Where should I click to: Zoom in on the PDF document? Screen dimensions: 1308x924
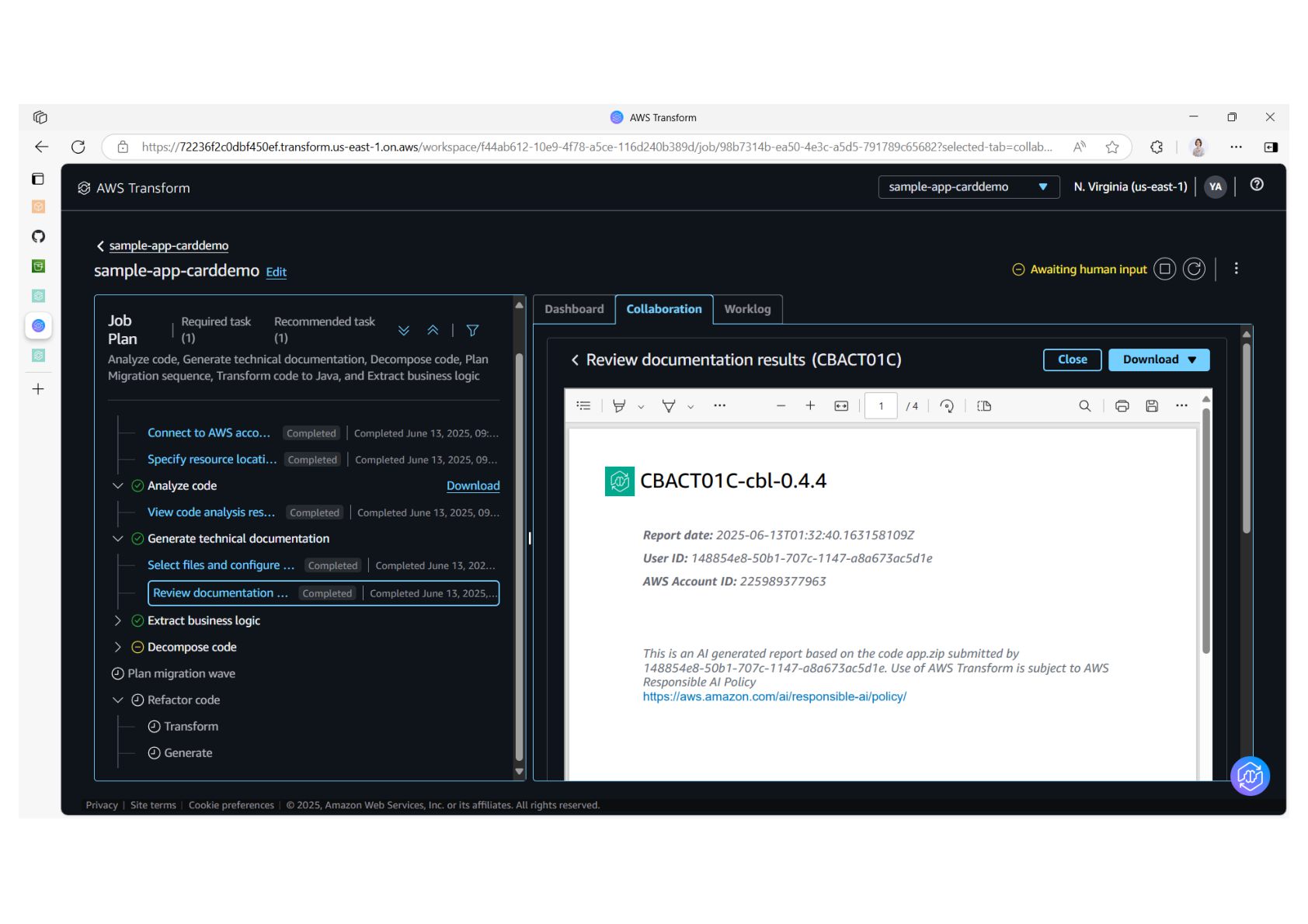[810, 406]
